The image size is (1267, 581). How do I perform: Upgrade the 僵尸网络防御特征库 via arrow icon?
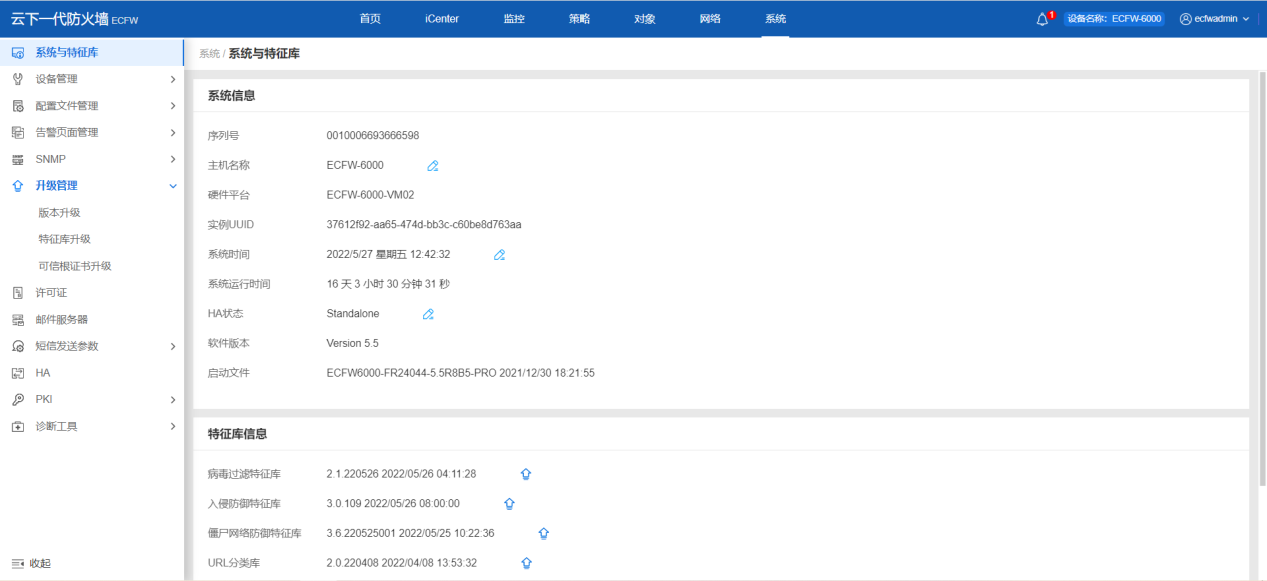544,534
